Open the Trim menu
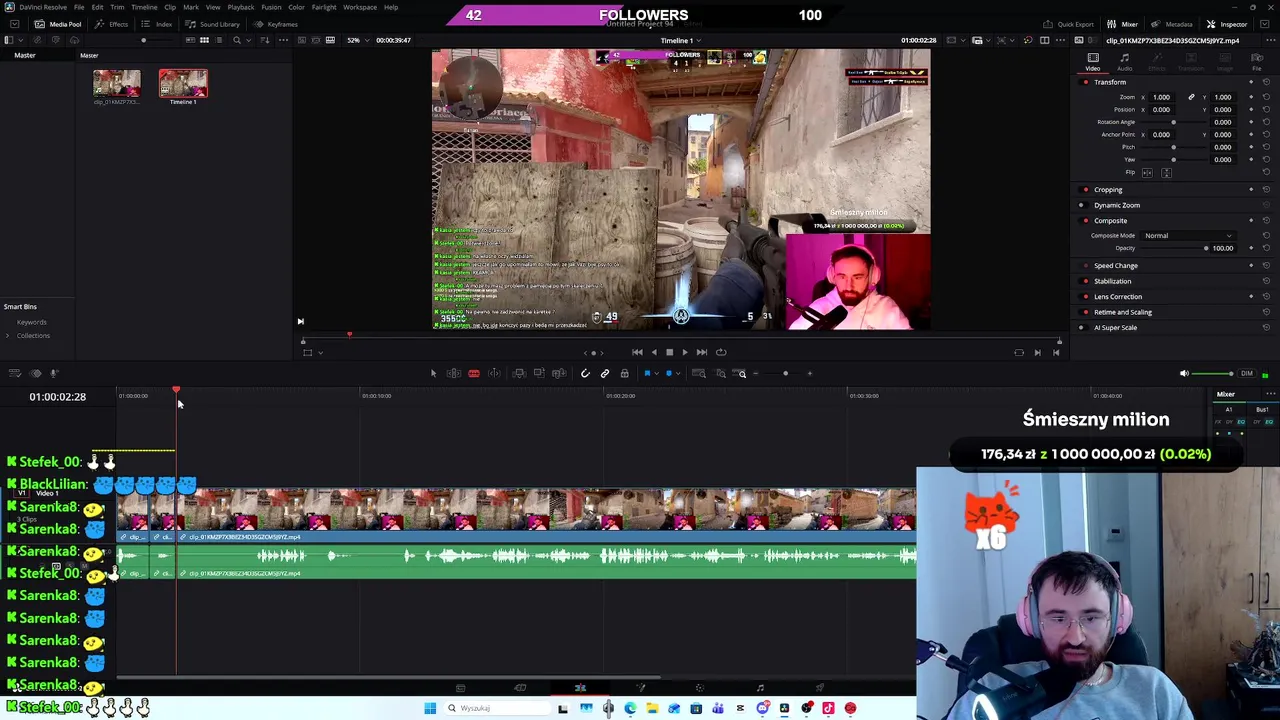The height and width of the screenshot is (720, 1280). (117, 7)
